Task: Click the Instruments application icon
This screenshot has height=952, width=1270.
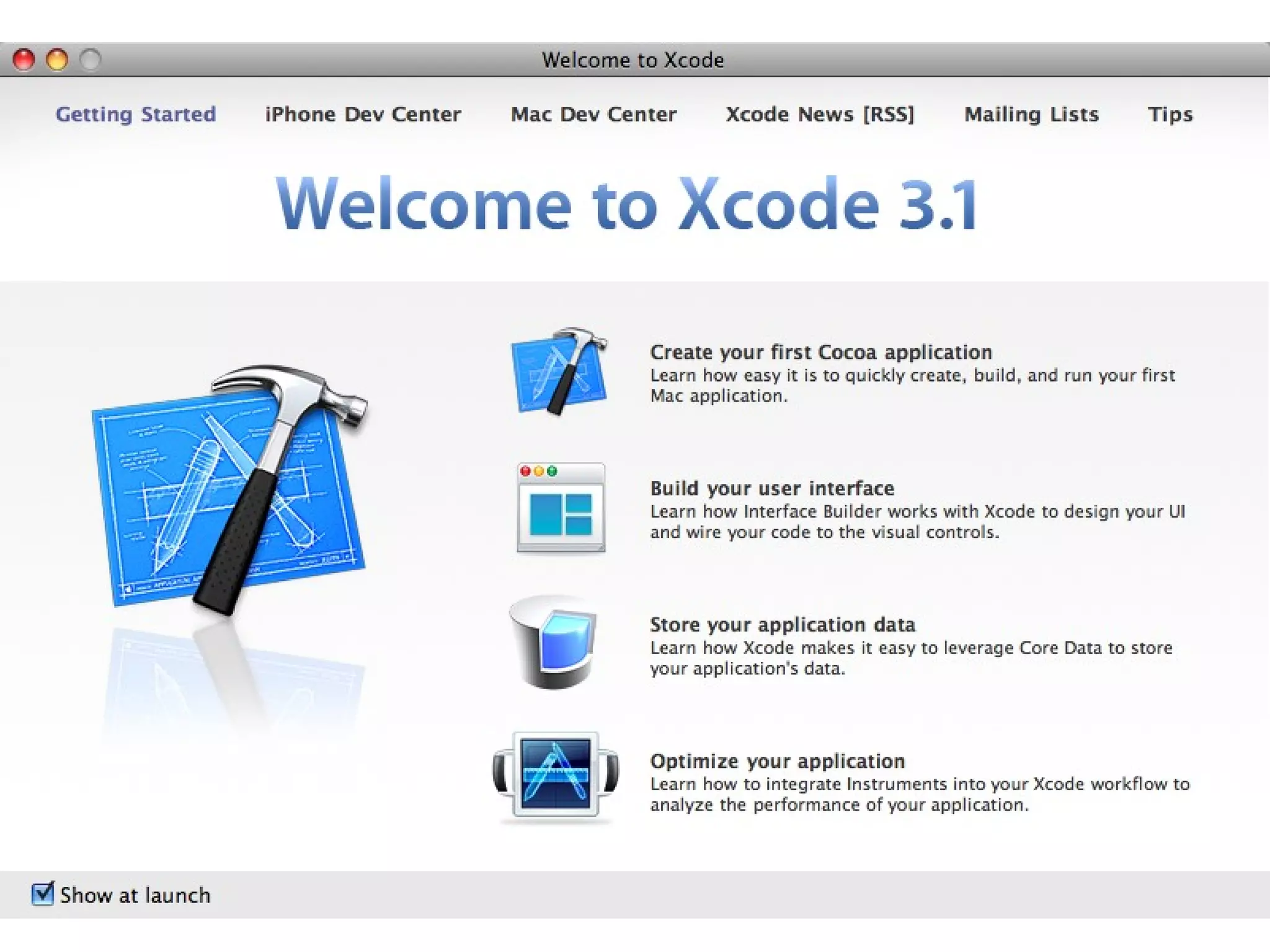Action: 556,777
